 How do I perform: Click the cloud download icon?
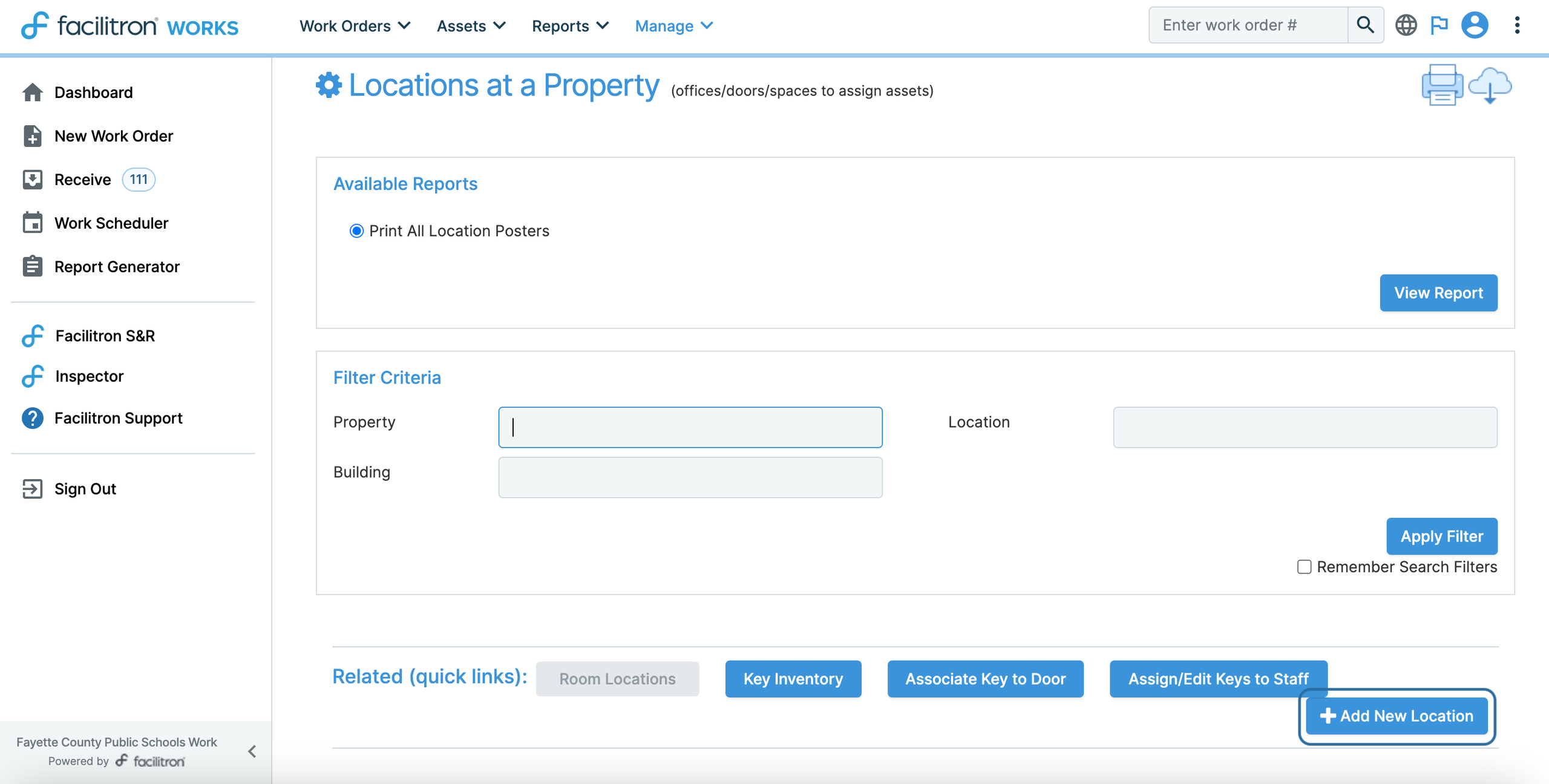[x=1490, y=85]
